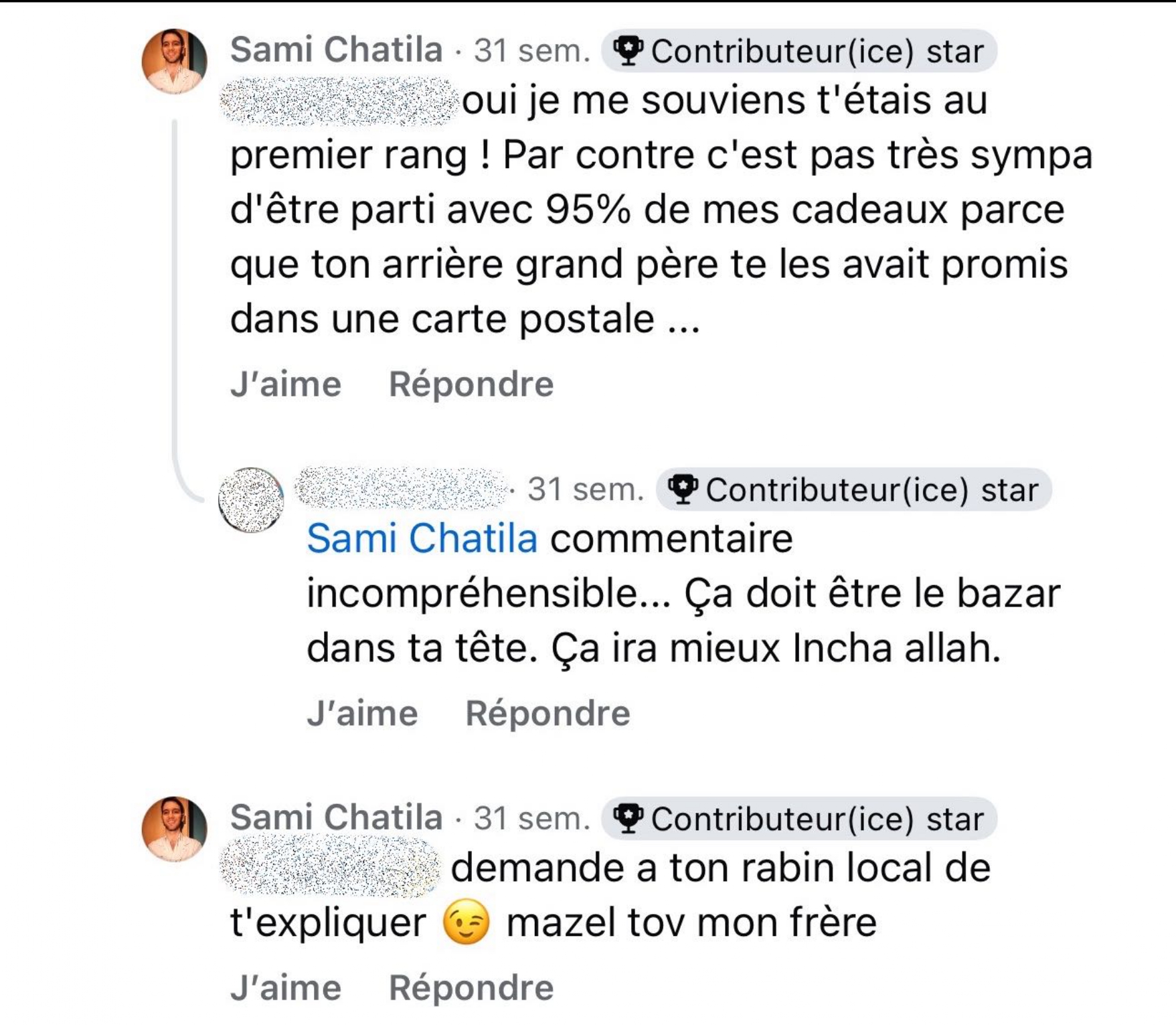Click Sami Chatila's avatar on the first comment
Viewport: 1176px width, 1025px height.
(x=174, y=61)
